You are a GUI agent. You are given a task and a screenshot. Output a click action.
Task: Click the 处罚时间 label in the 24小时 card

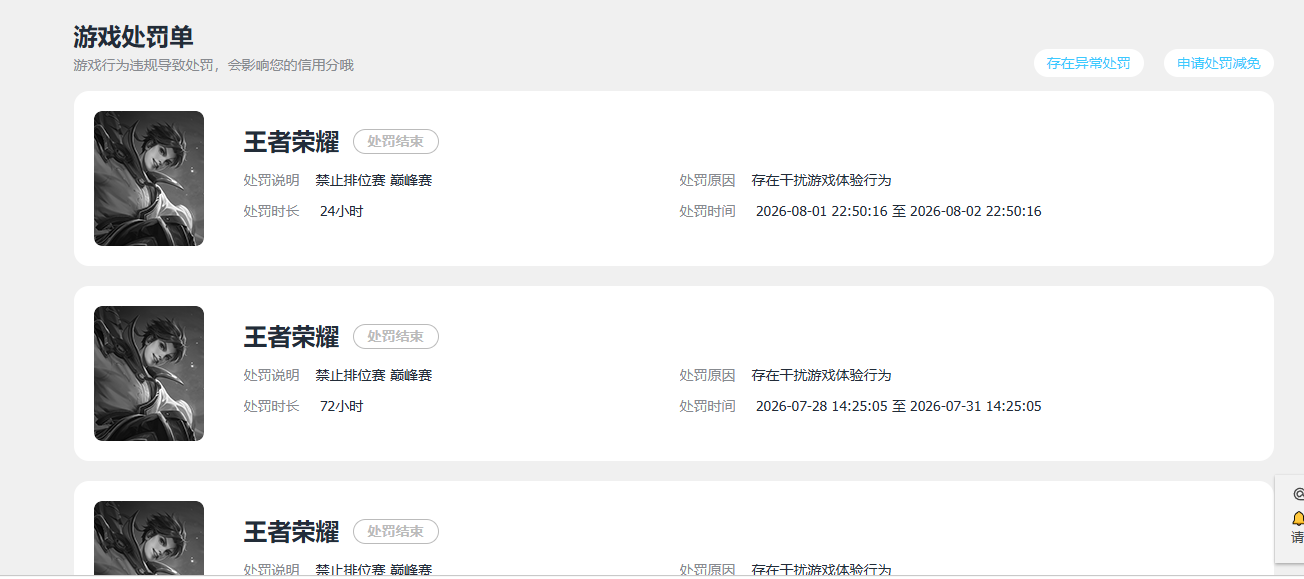(707, 211)
